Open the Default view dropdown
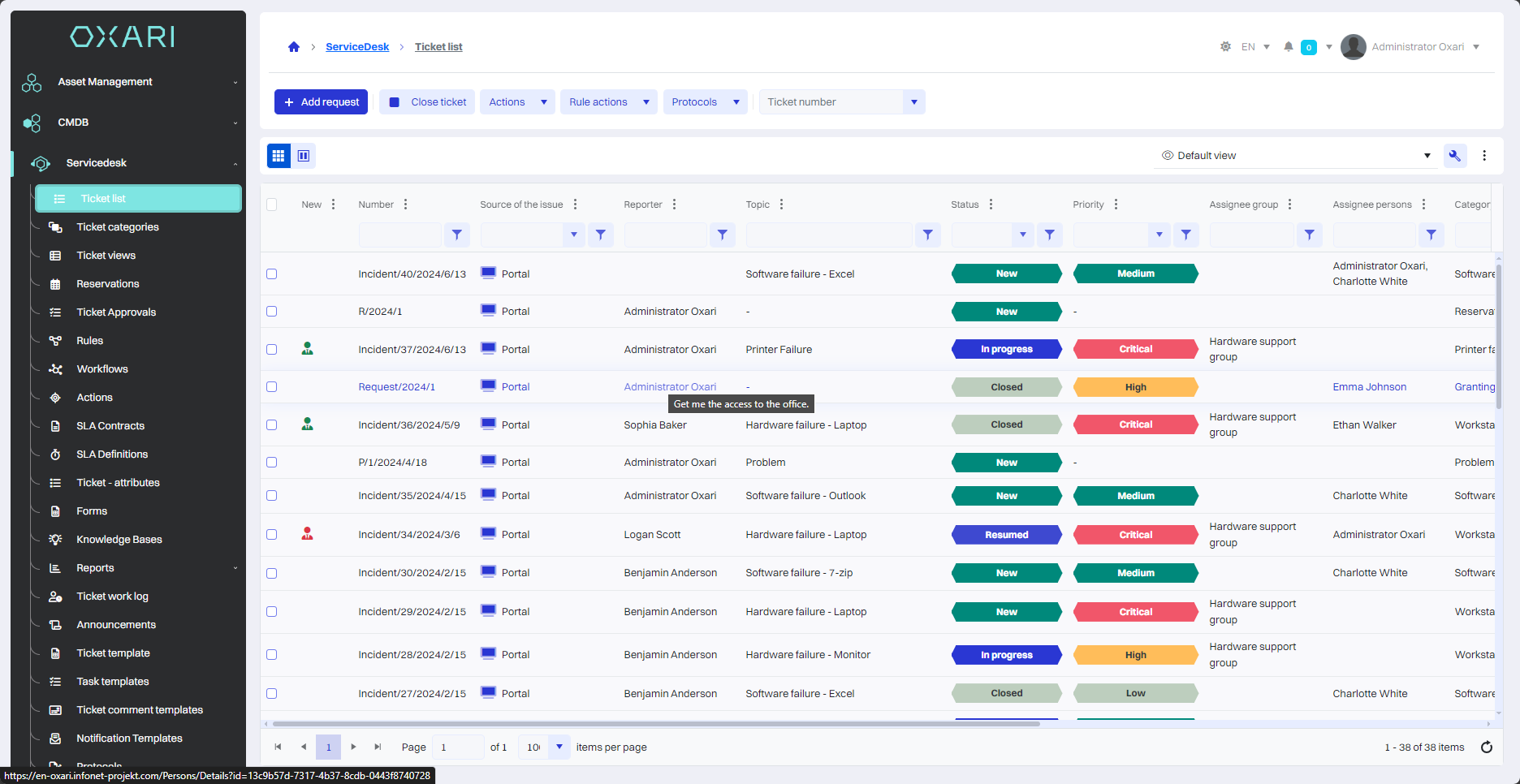The height and width of the screenshot is (784, 1520). click(1296, 156)
